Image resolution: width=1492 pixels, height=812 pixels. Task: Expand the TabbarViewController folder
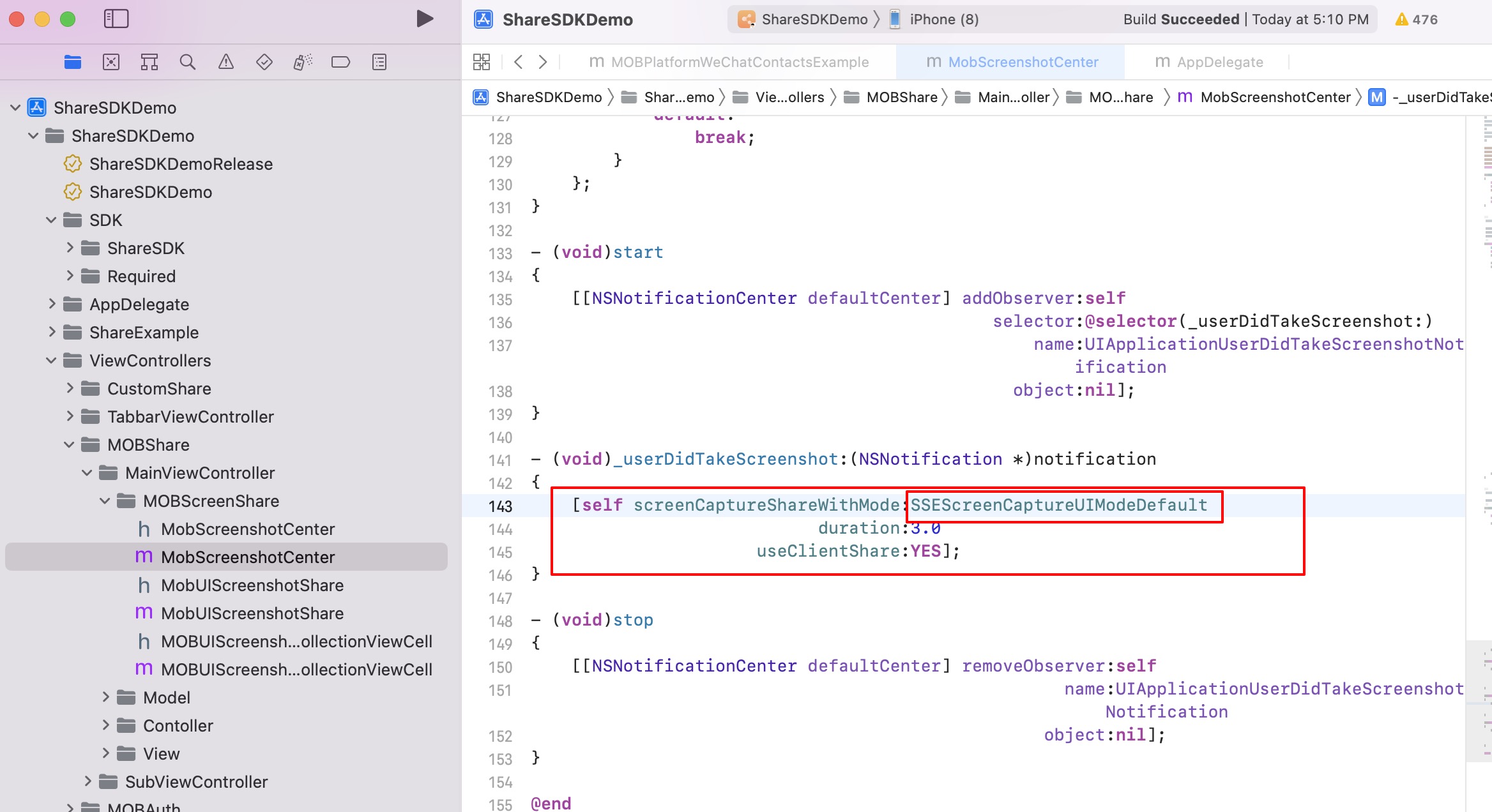point(70,417)
